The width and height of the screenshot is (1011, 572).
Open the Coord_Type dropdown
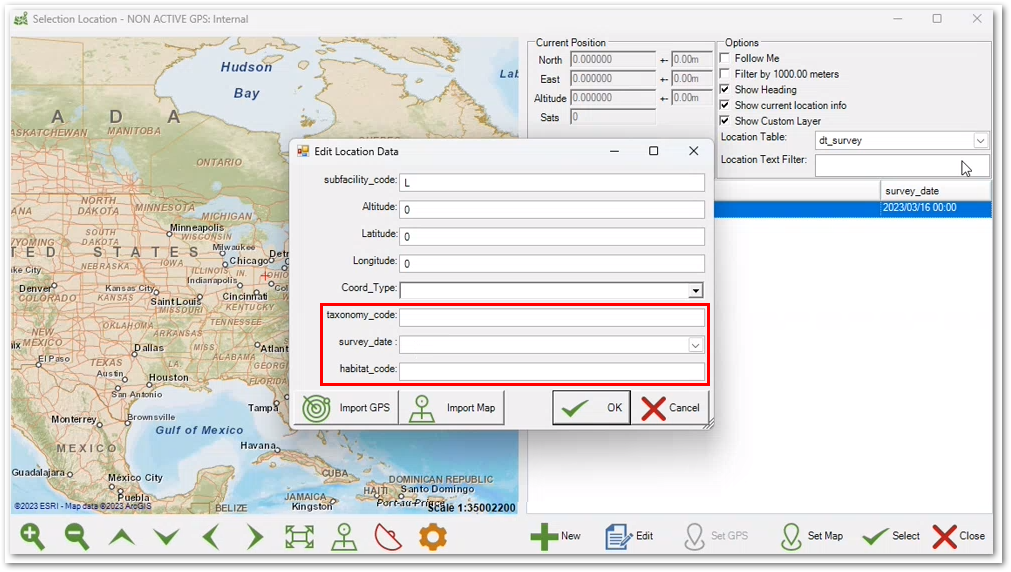pos(695,290)
